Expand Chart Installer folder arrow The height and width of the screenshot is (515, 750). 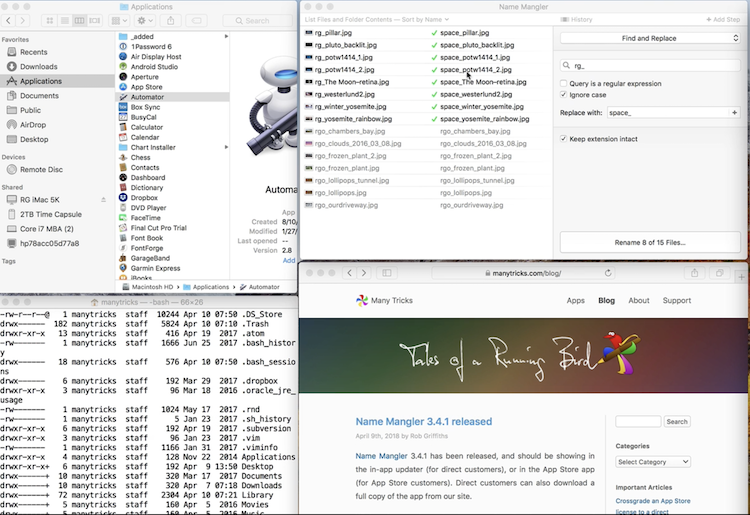pyautogui.click(x=226, y=147)
